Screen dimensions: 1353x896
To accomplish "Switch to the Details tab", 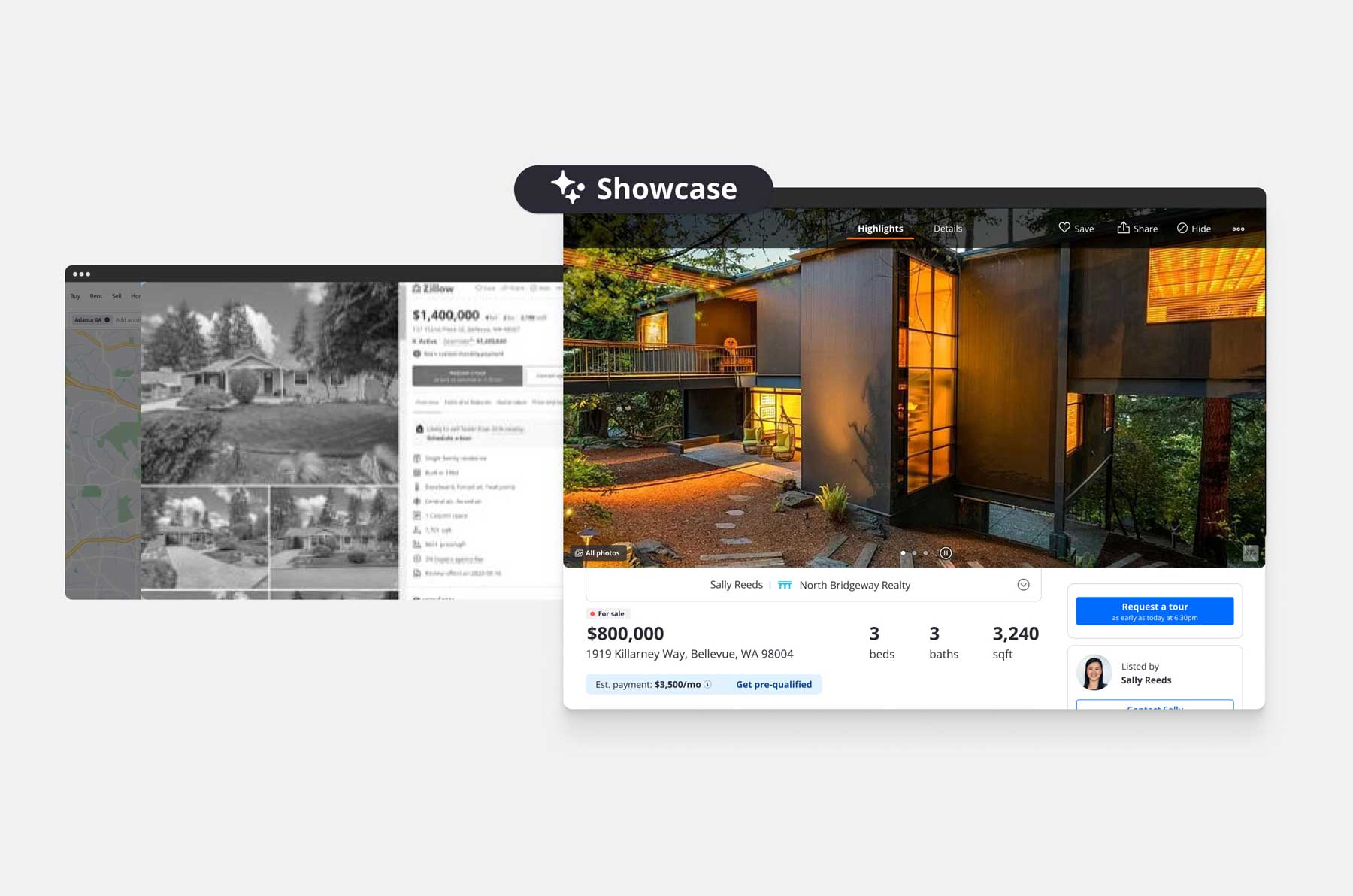I will (x=947, y=229).
